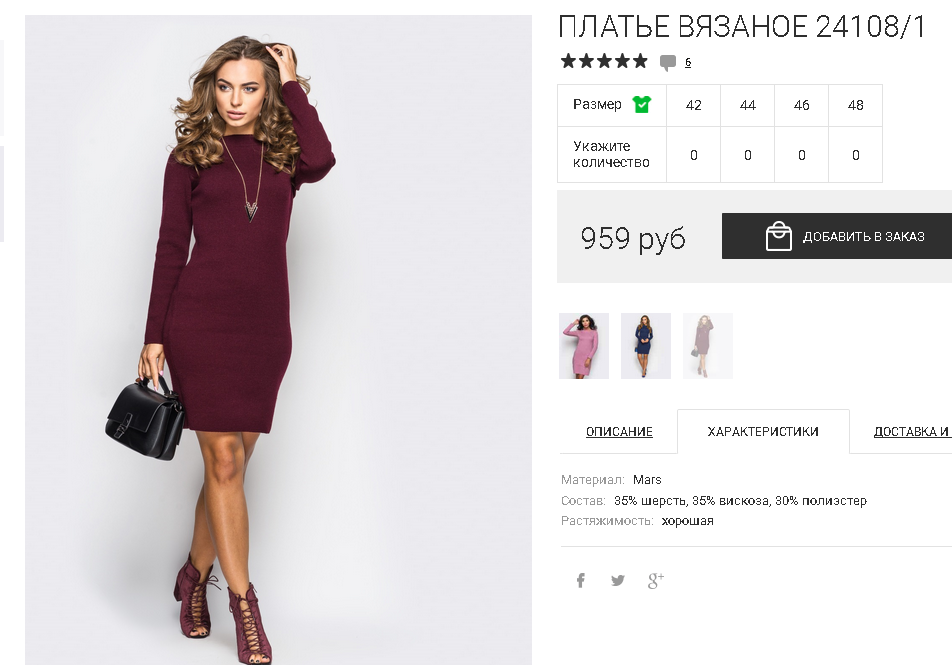The height and width of the screenshot is (665, 952).
Task: Share the dress on Twitter
Action: [x=617, y=581]
